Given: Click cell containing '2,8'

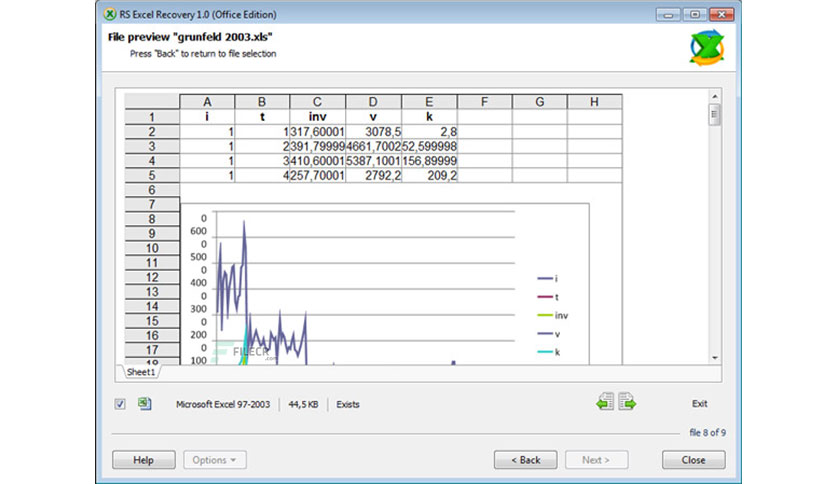Looking at the screenshot, I should (x=429, y=132).
